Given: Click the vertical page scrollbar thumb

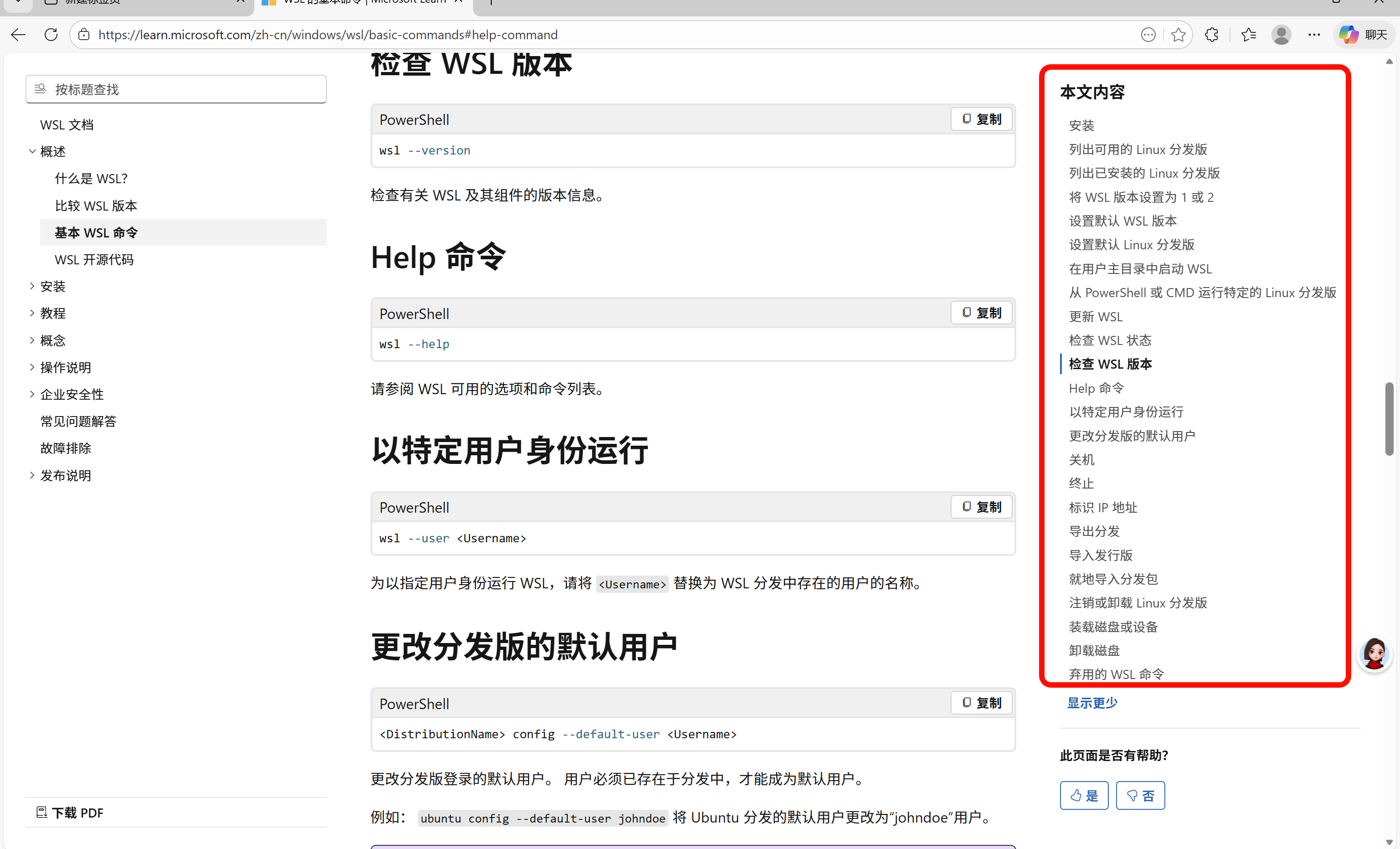Looking at the screenshot, I should (x=1389, y=419).
